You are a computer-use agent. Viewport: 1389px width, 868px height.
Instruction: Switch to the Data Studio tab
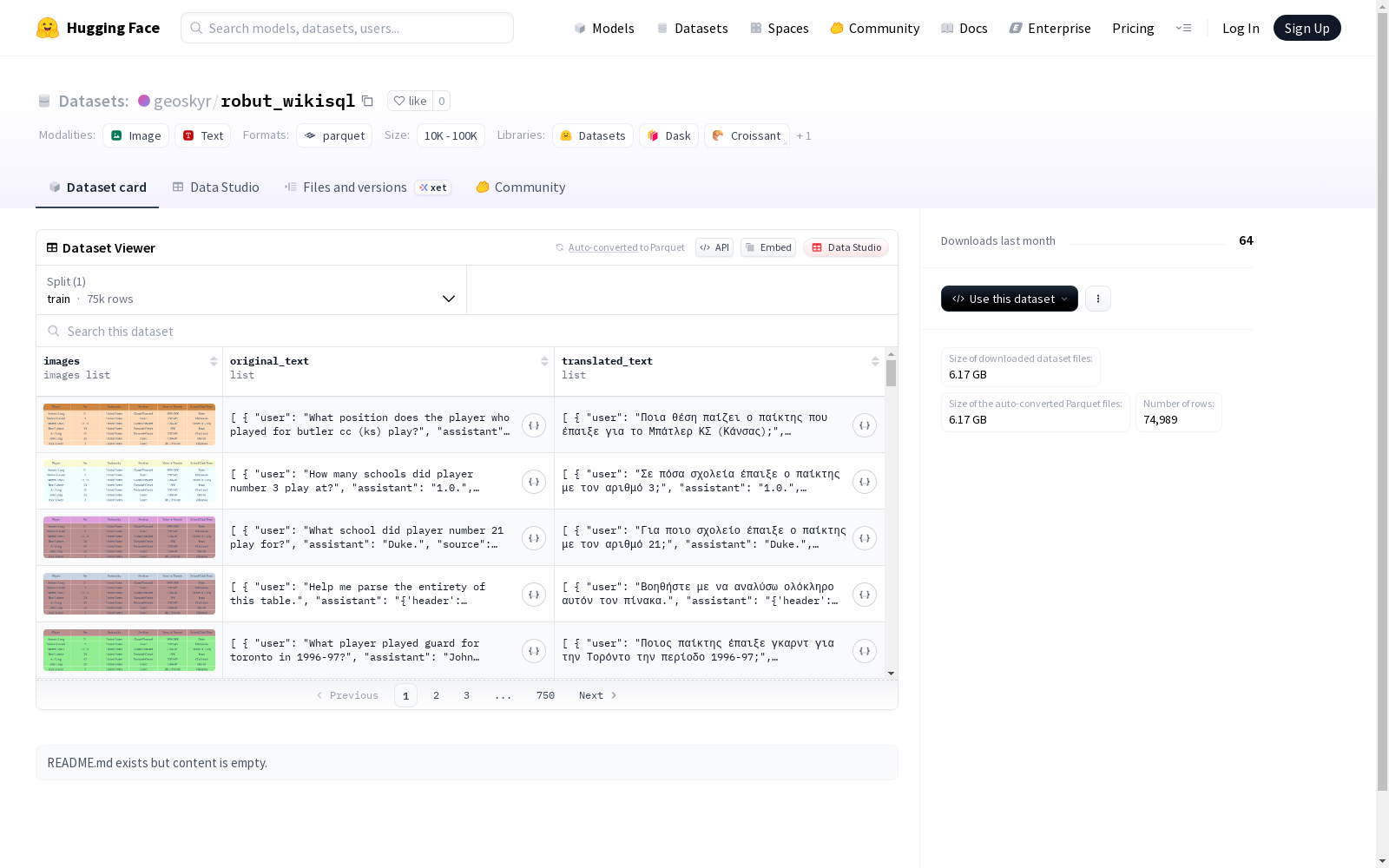pyautogui.click(x=215, y=187)
